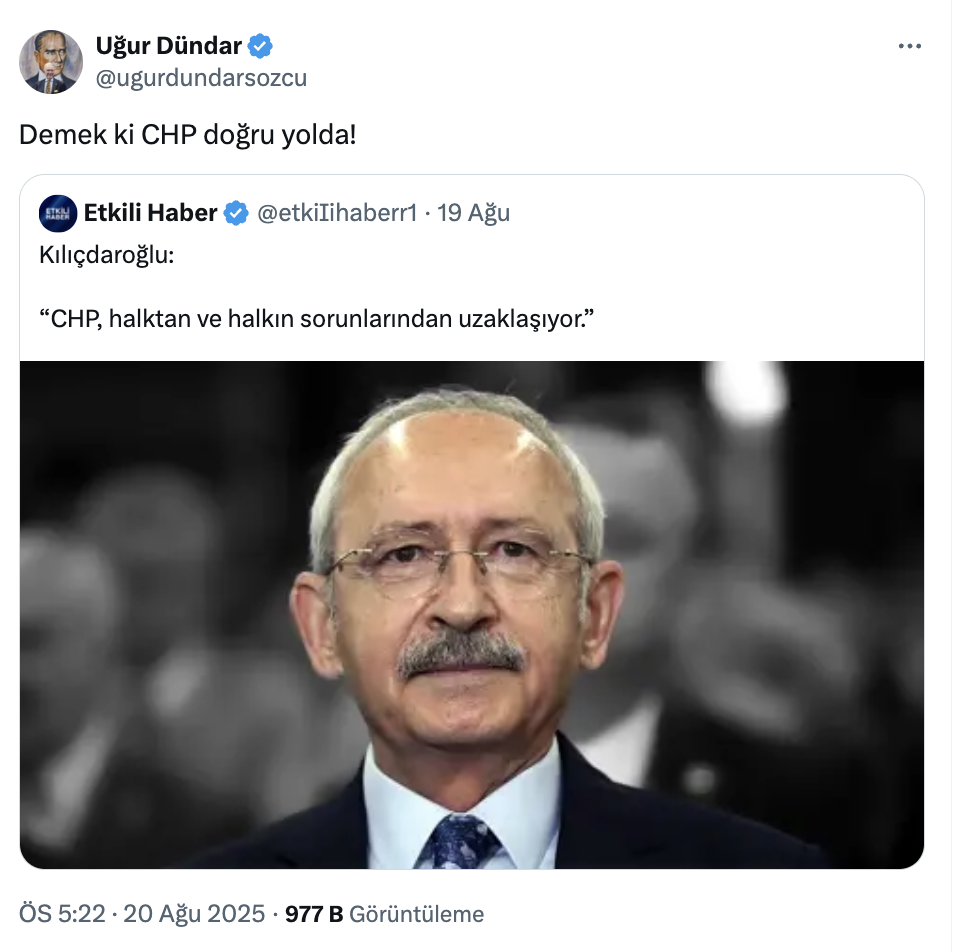
Task: Visit the @ugurdundarsozcu handle
Action: (201, 78)
